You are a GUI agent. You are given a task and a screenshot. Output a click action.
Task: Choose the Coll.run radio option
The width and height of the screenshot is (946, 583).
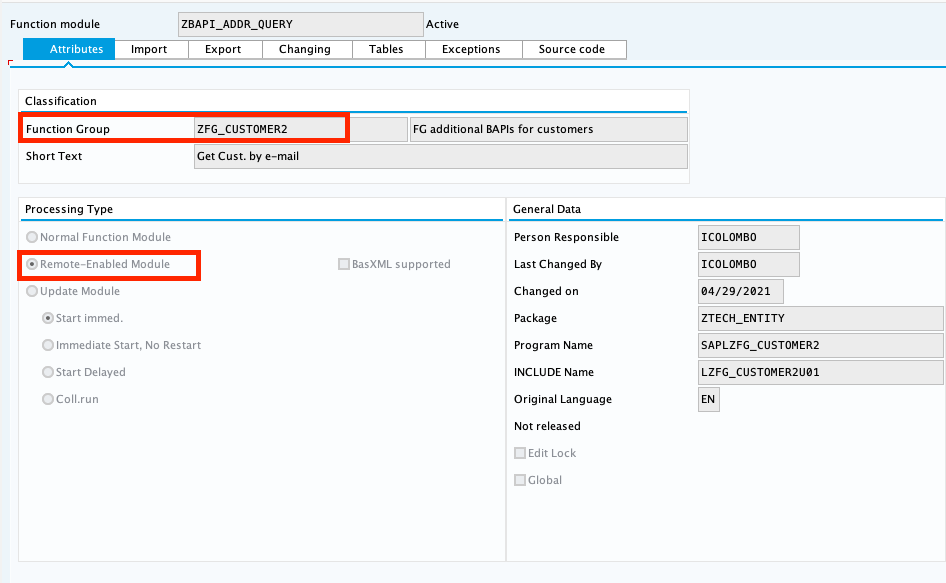48,399
